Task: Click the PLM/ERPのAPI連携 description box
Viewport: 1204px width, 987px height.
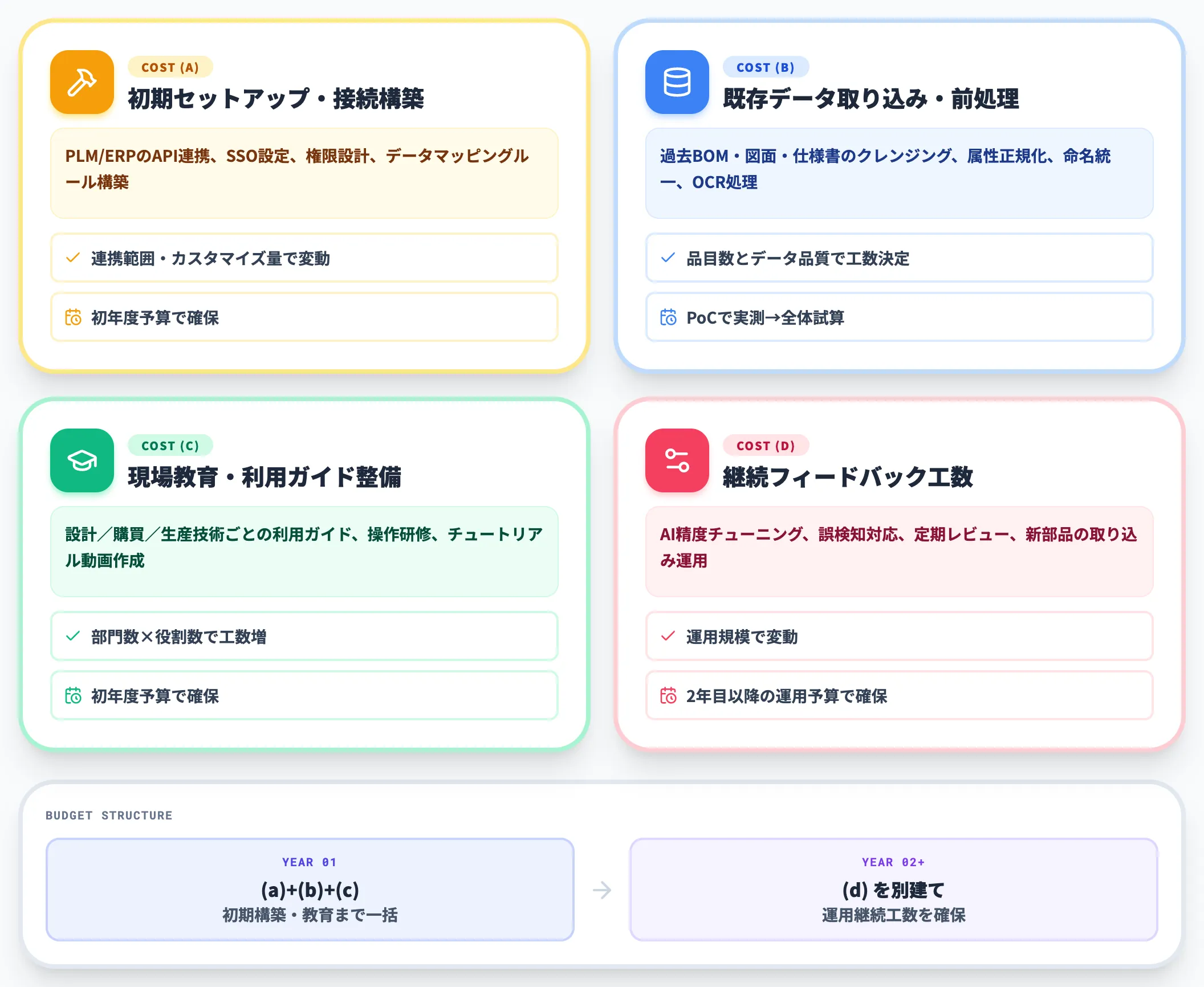Action: 304,173
